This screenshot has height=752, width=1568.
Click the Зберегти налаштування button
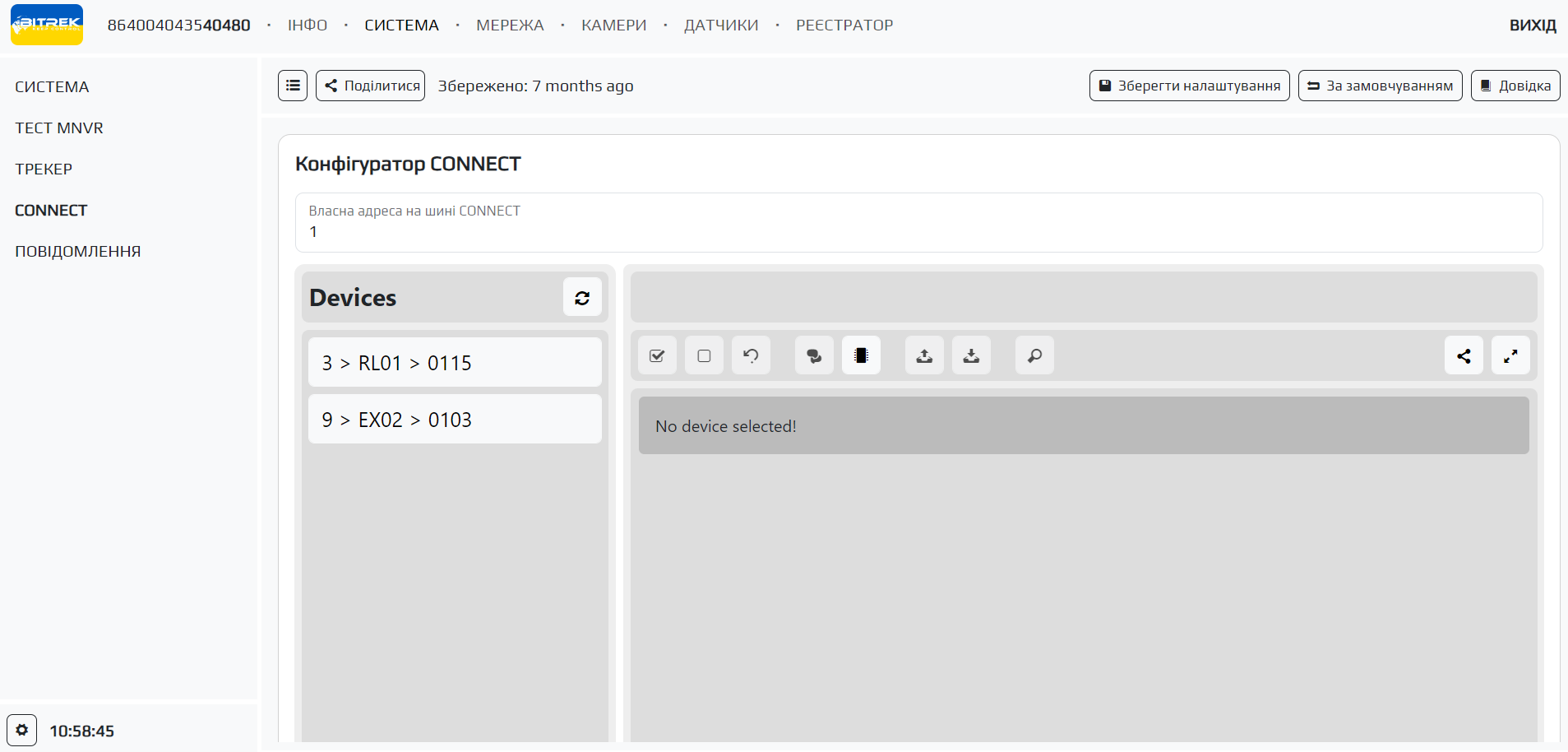[1189, 86]
